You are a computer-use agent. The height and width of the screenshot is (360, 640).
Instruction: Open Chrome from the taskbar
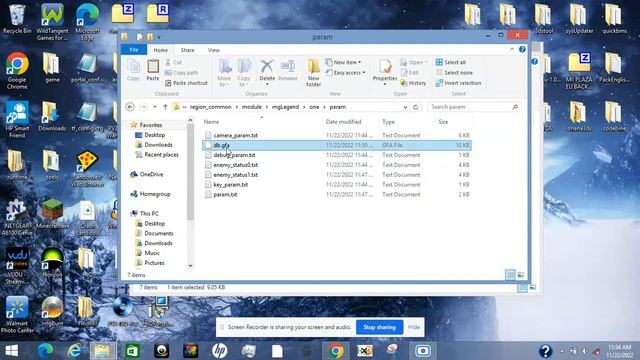tap(336, 351)
